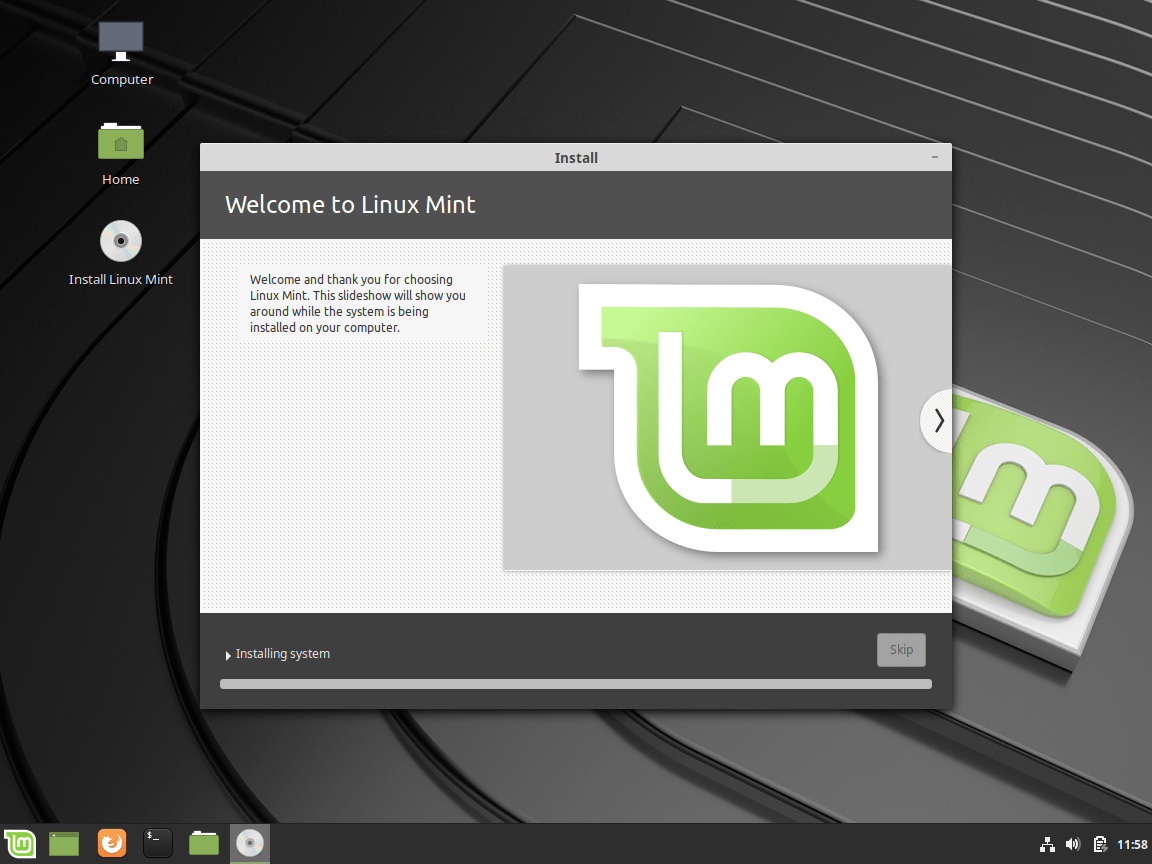The width and height of the screenshot is (1152, 864).
Task: Click the power manager tray icon
Action: pos(1100,844)
